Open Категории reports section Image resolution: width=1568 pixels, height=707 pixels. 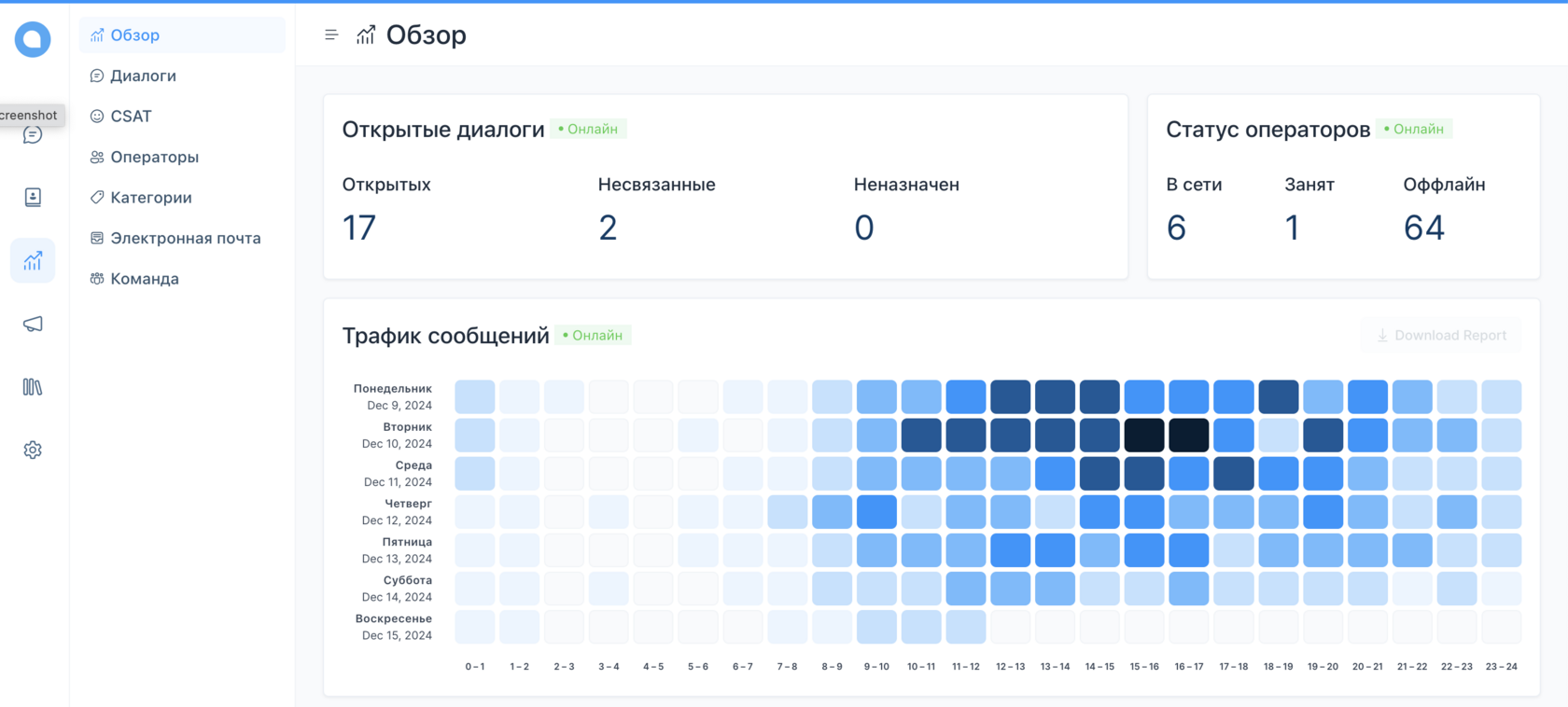(182, 197)
